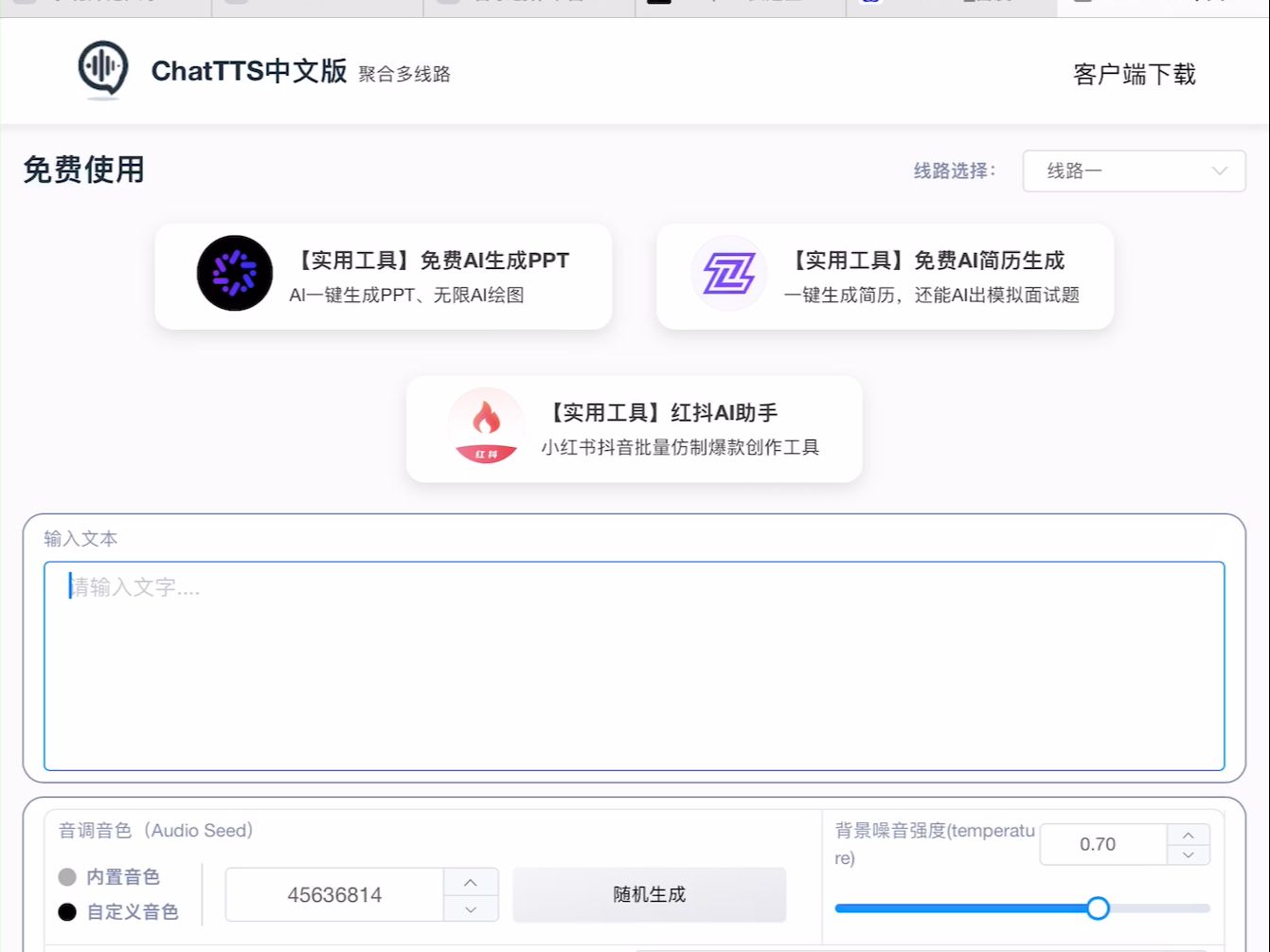Click the 聚合多线路 subtitle text
The width and height of the screenshot is (1270, 952).
pos(404,74)
